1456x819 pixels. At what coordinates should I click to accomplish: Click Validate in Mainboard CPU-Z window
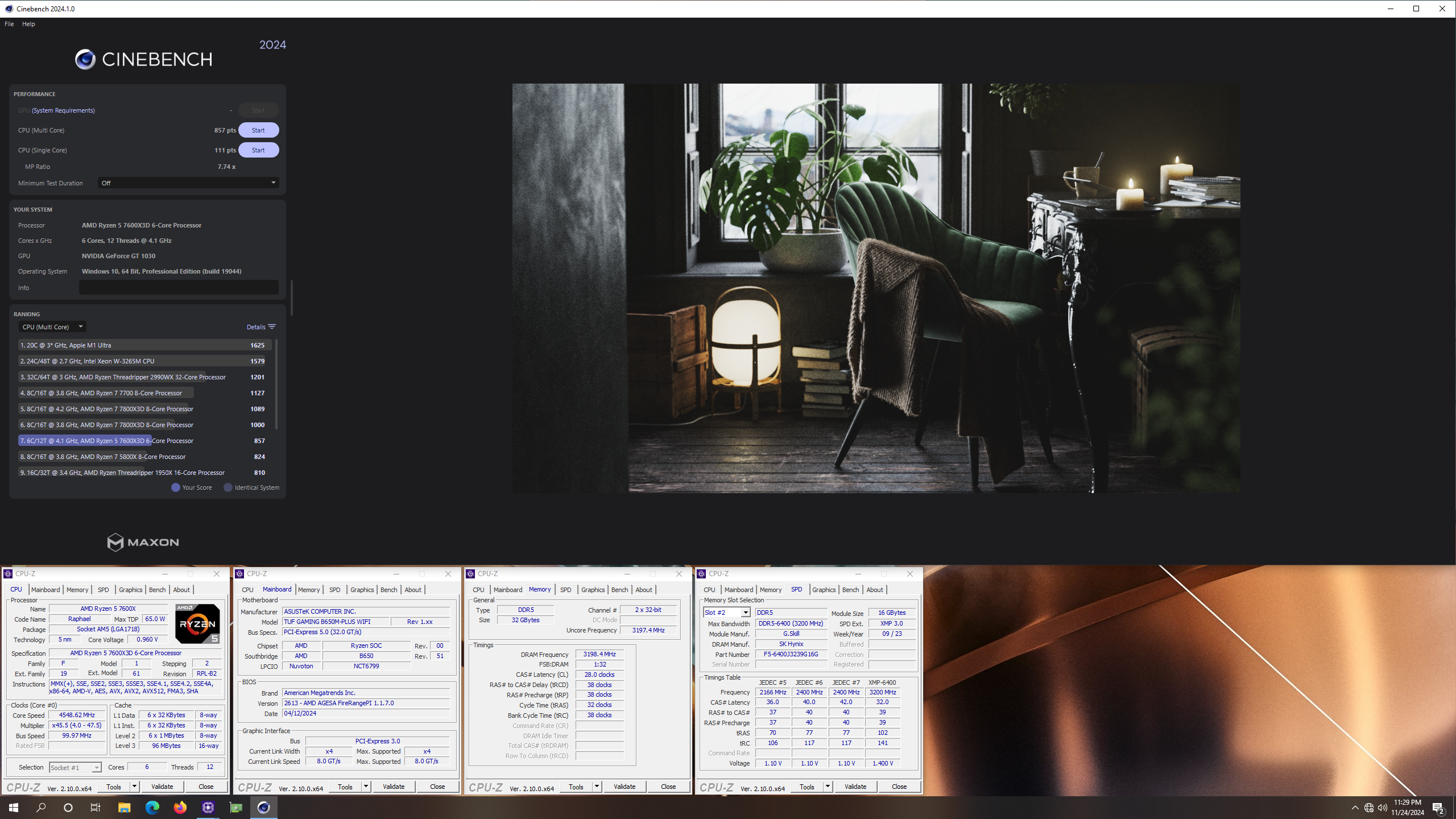[394, 787]
